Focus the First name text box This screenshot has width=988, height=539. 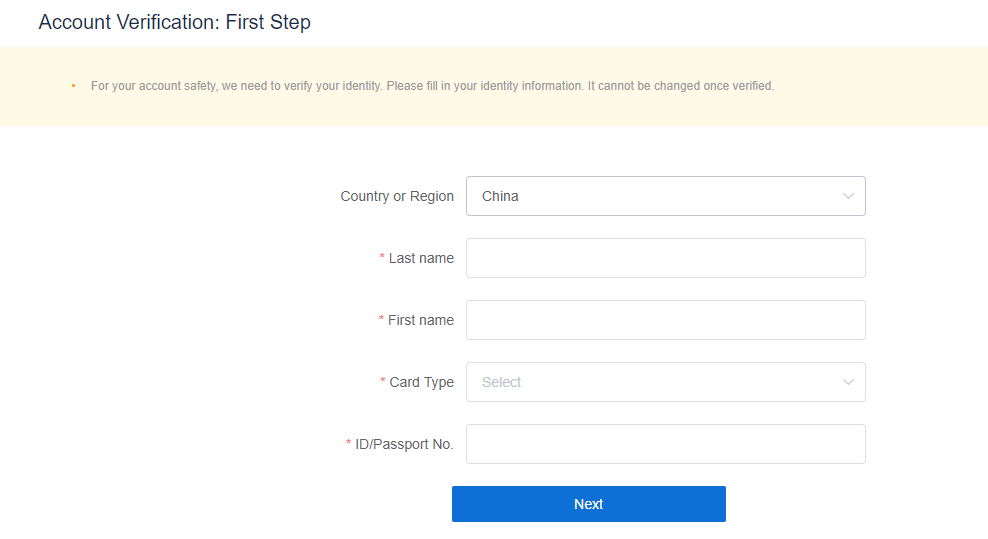point(665,320)
